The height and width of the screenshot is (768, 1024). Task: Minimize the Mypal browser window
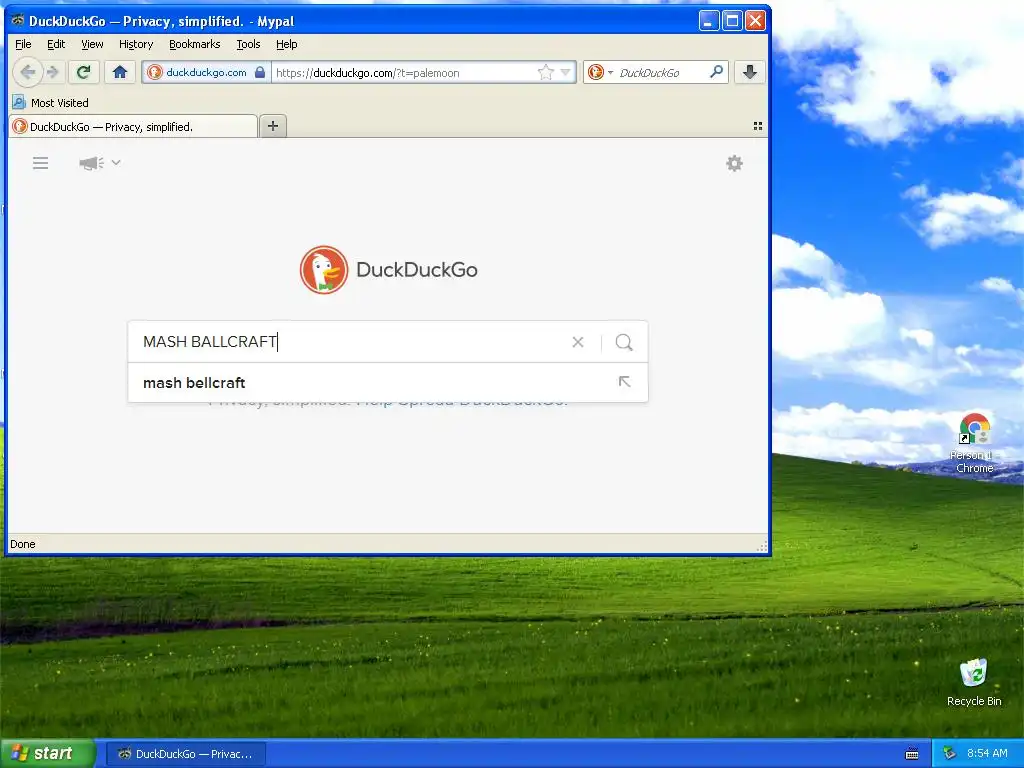[x=709, y=21]
